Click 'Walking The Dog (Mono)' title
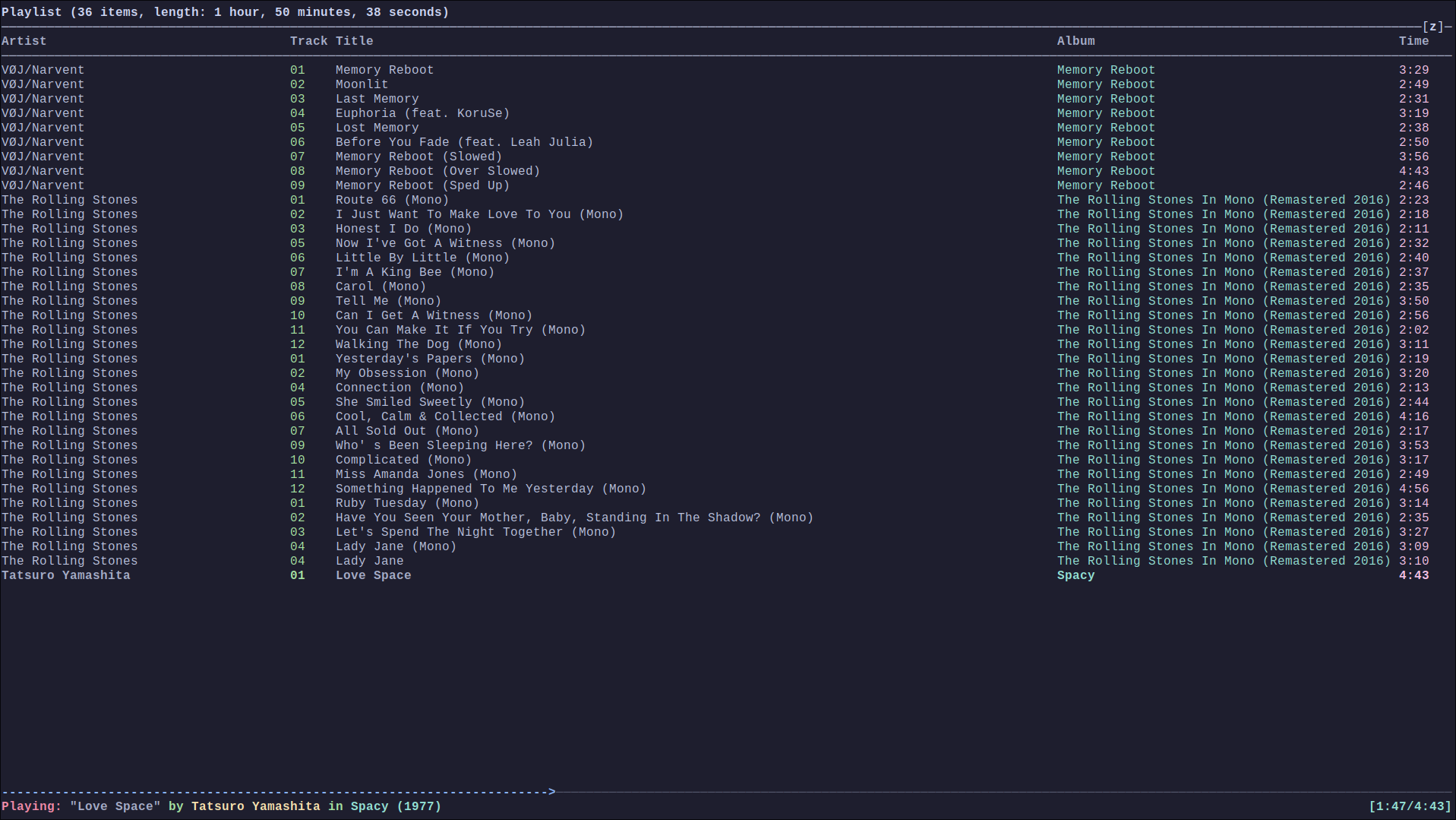The image size is (1456, 820). [x=418, y=344]
